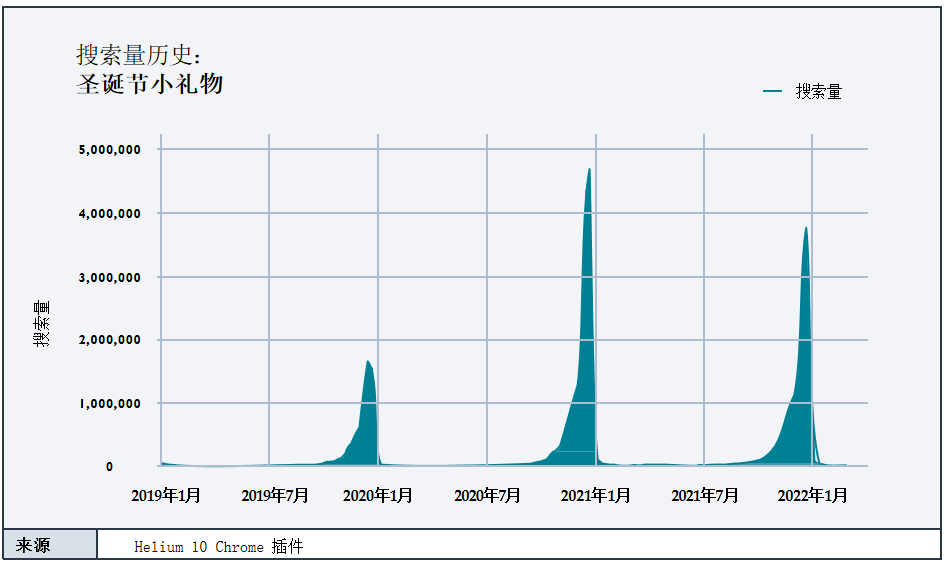This screenshot has height=568, width=948.
Task: Click the 2019年1月 x-axis label
Action: pyautogui.click(x=166, y=495)
